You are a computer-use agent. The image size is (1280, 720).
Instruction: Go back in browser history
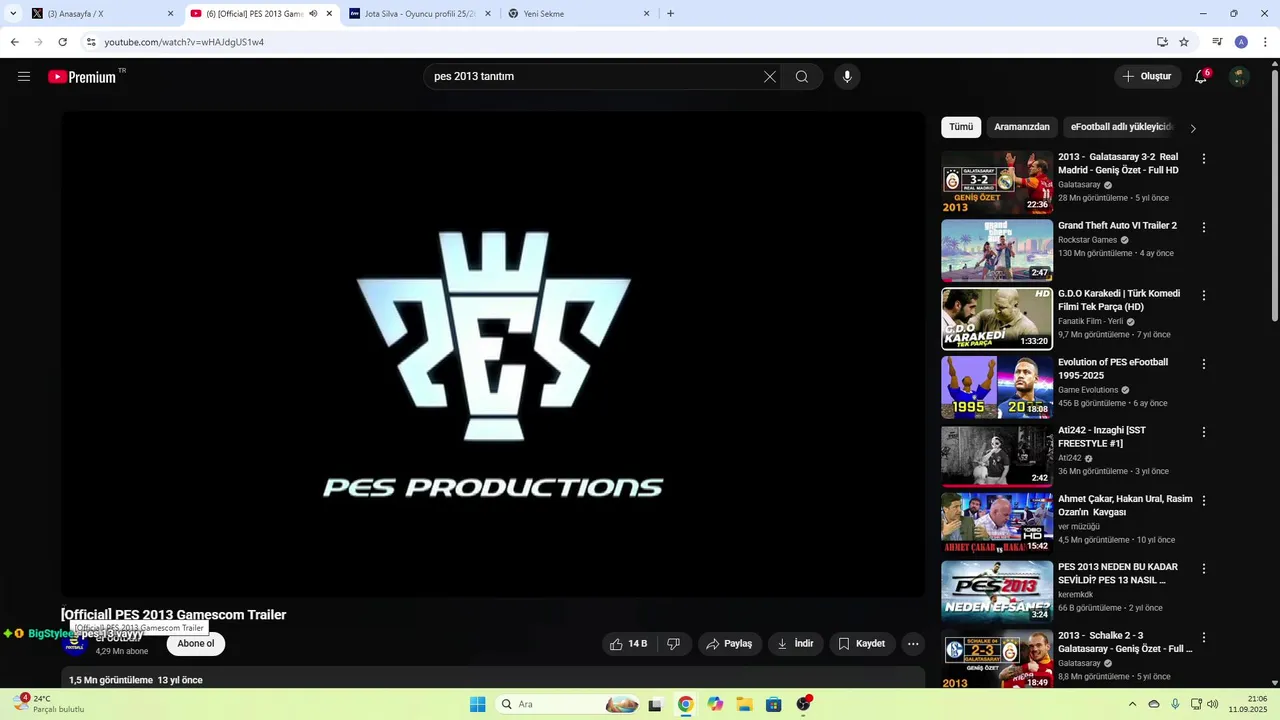click(15, 42)
